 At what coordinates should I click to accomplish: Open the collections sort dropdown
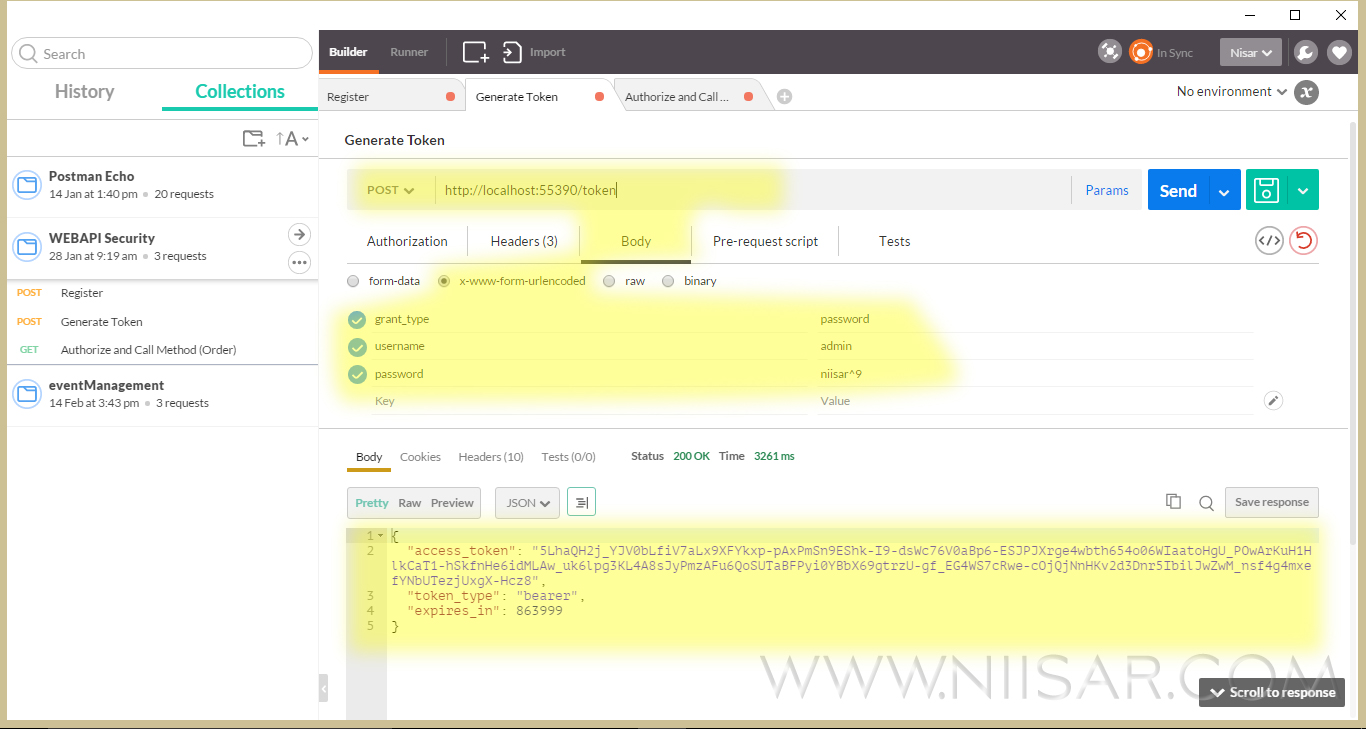click(292, 139)
